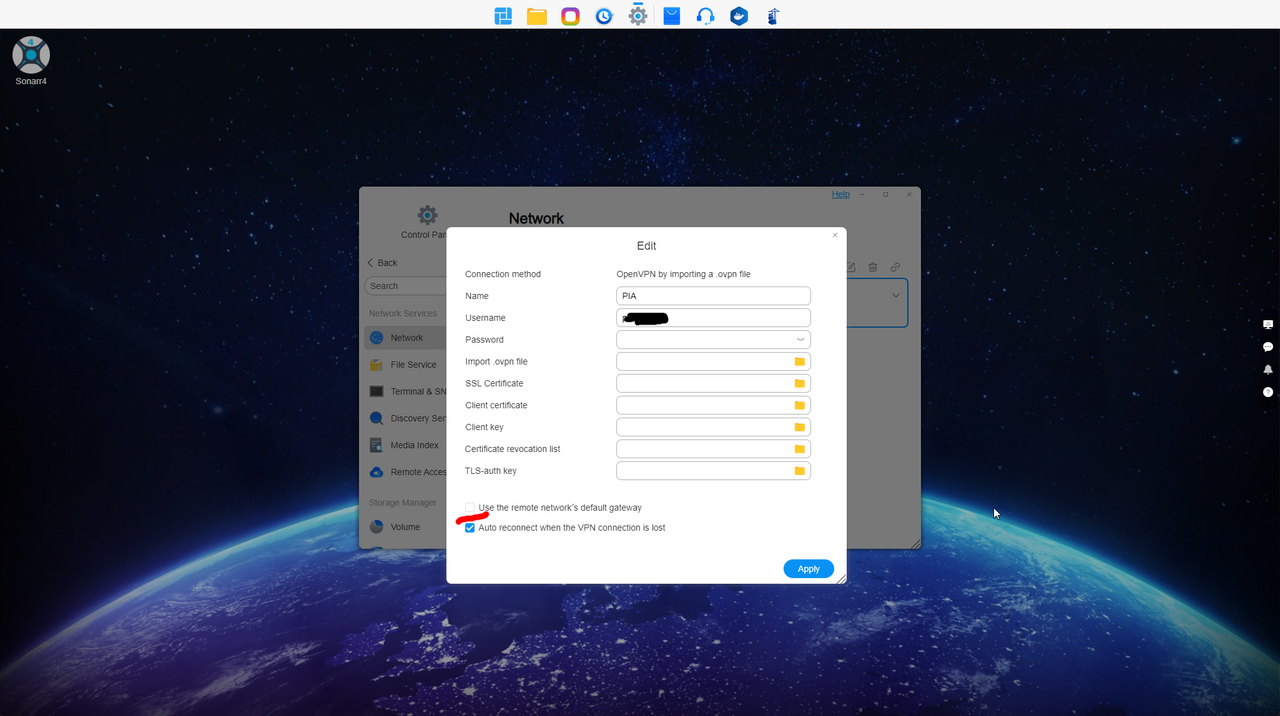
Task: Click the Username input field
Action: click(x=713, y=318)
